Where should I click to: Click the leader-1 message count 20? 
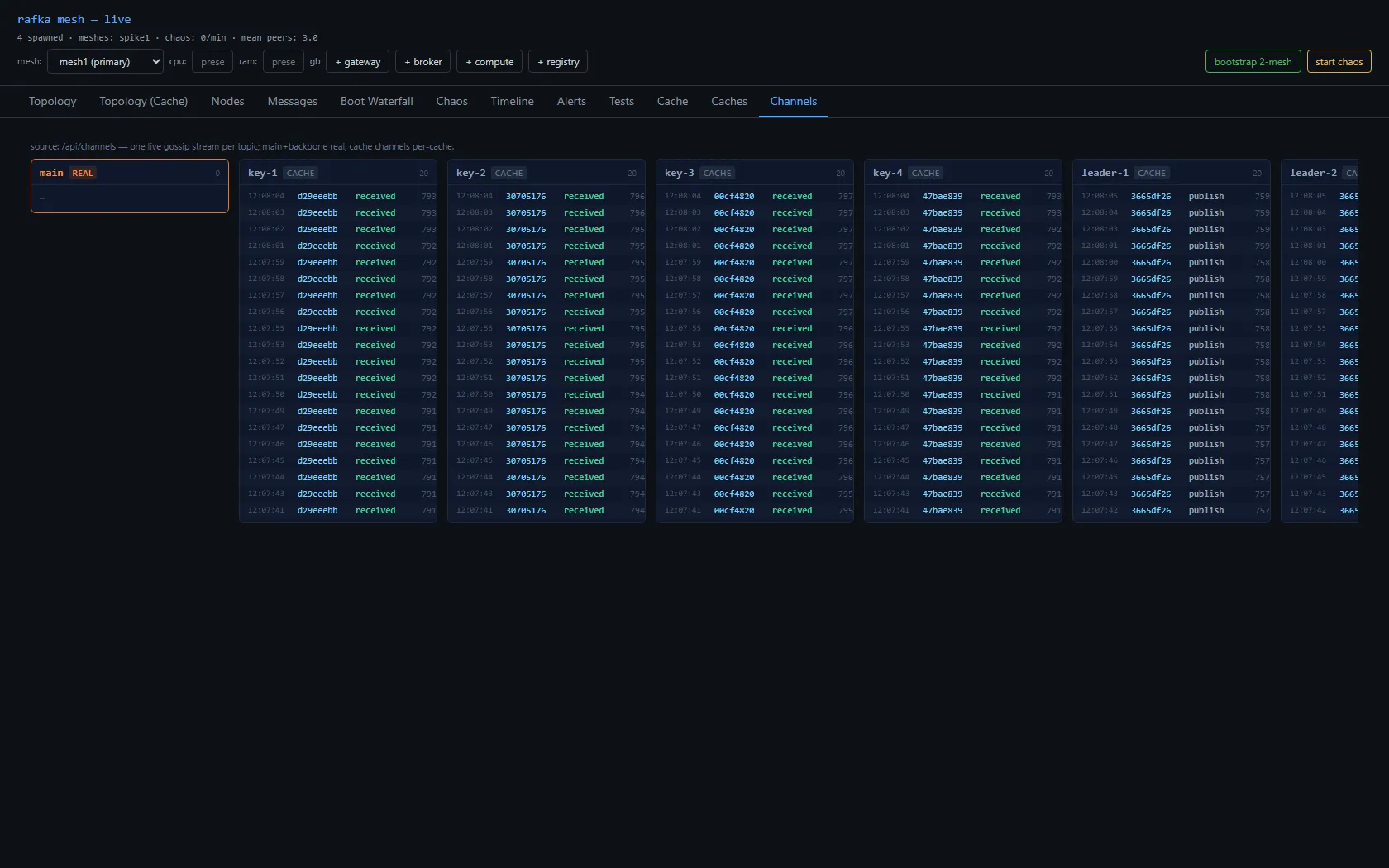click(1257, 174)
